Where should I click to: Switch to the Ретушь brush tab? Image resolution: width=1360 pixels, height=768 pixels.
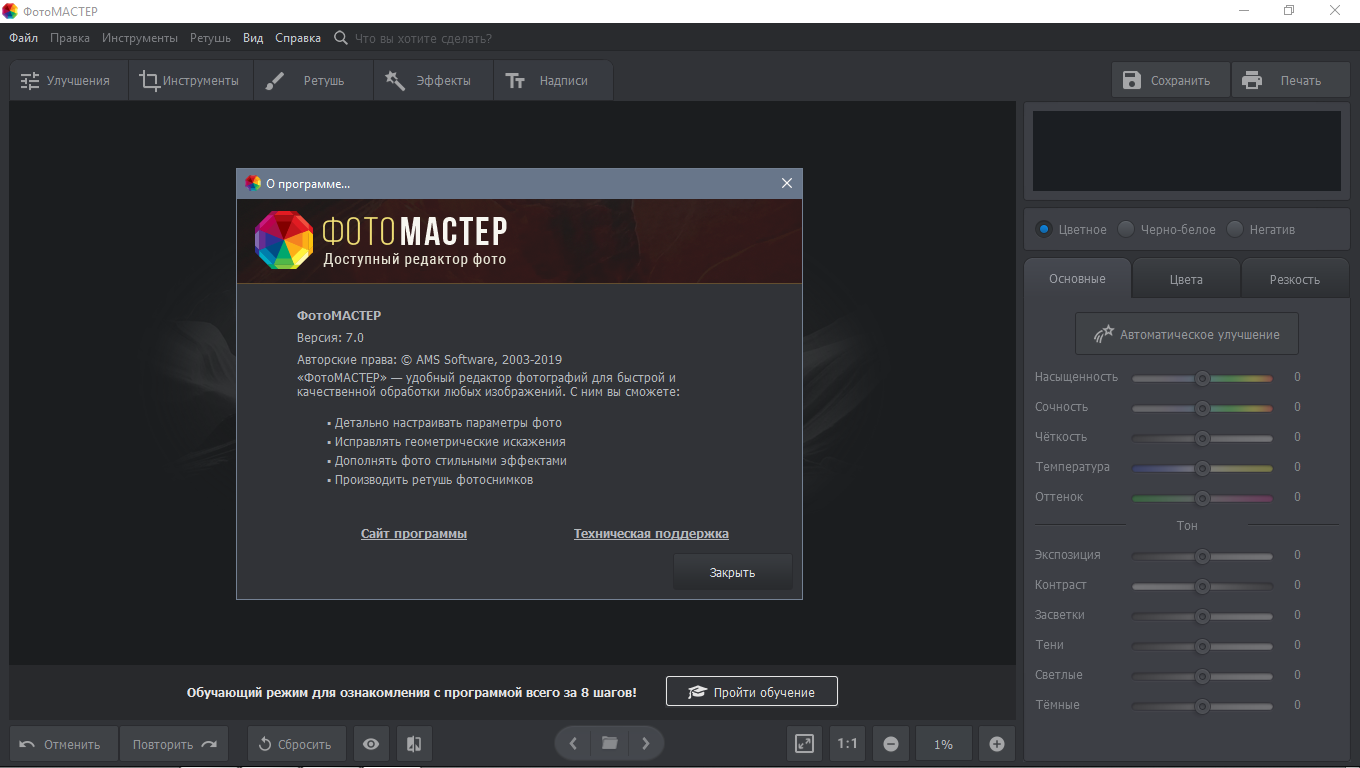click(x=313, y=80)
